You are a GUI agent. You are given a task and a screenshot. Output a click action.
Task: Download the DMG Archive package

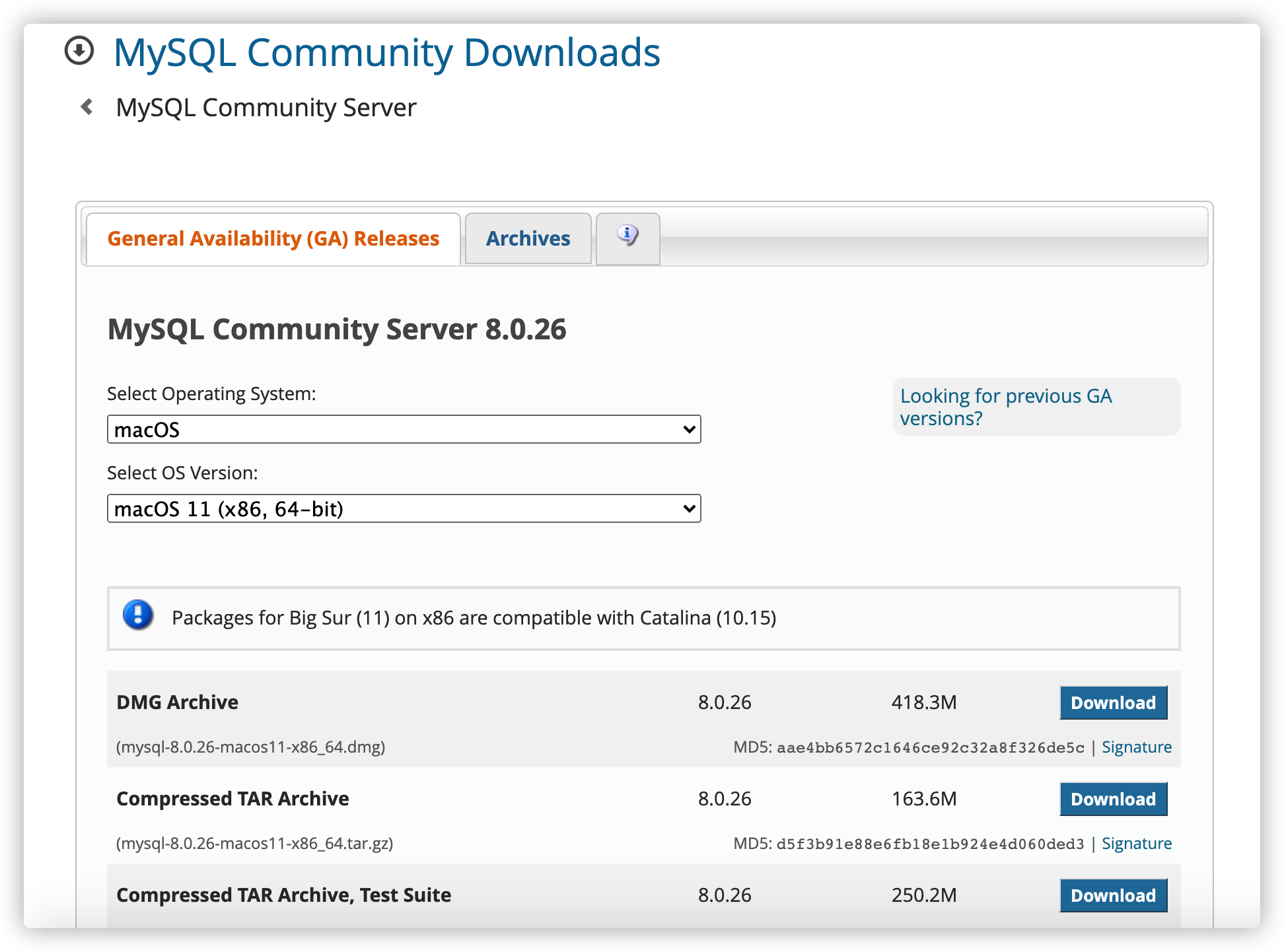point(1113,702)
